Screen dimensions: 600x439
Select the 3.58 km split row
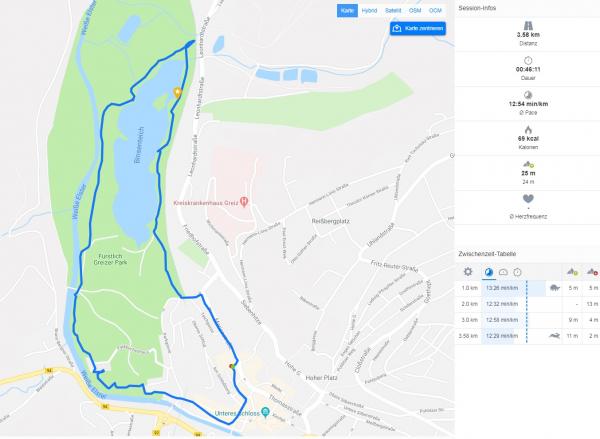point(527,336)
